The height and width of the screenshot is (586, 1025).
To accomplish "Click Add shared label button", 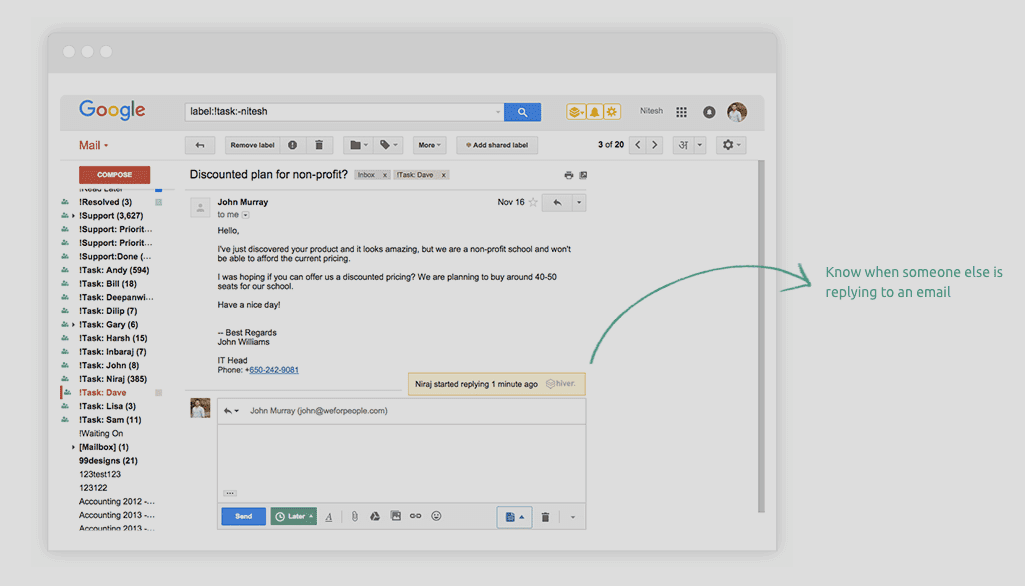I will (497, 145).
